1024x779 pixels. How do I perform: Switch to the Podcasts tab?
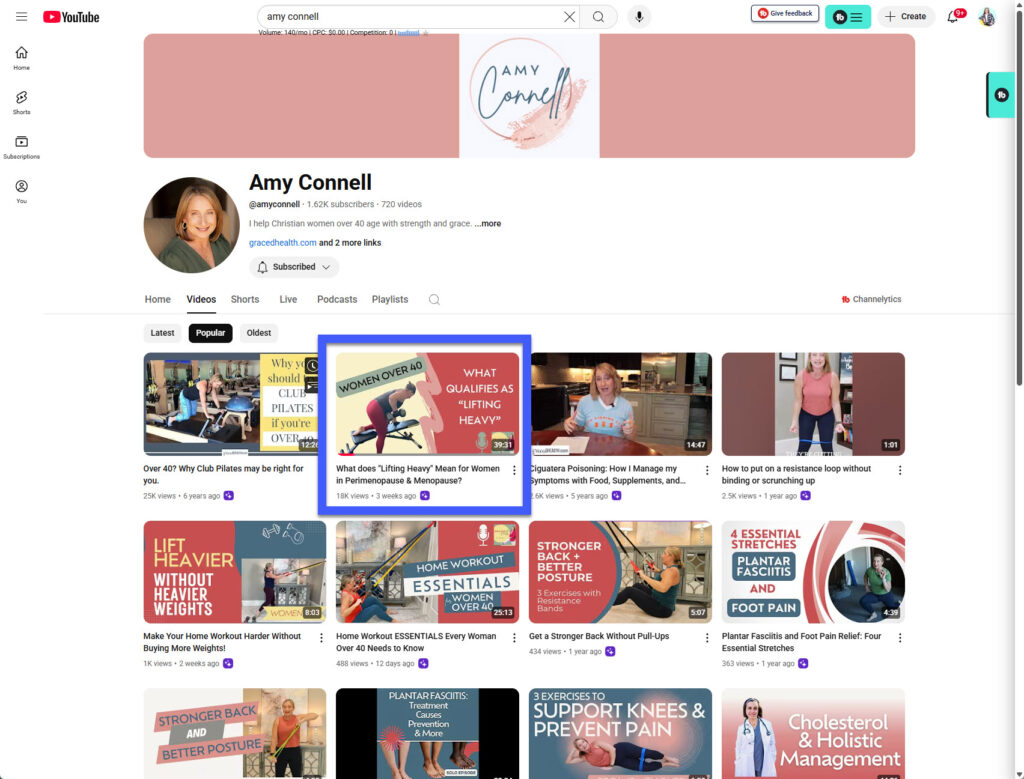[337, 299]
